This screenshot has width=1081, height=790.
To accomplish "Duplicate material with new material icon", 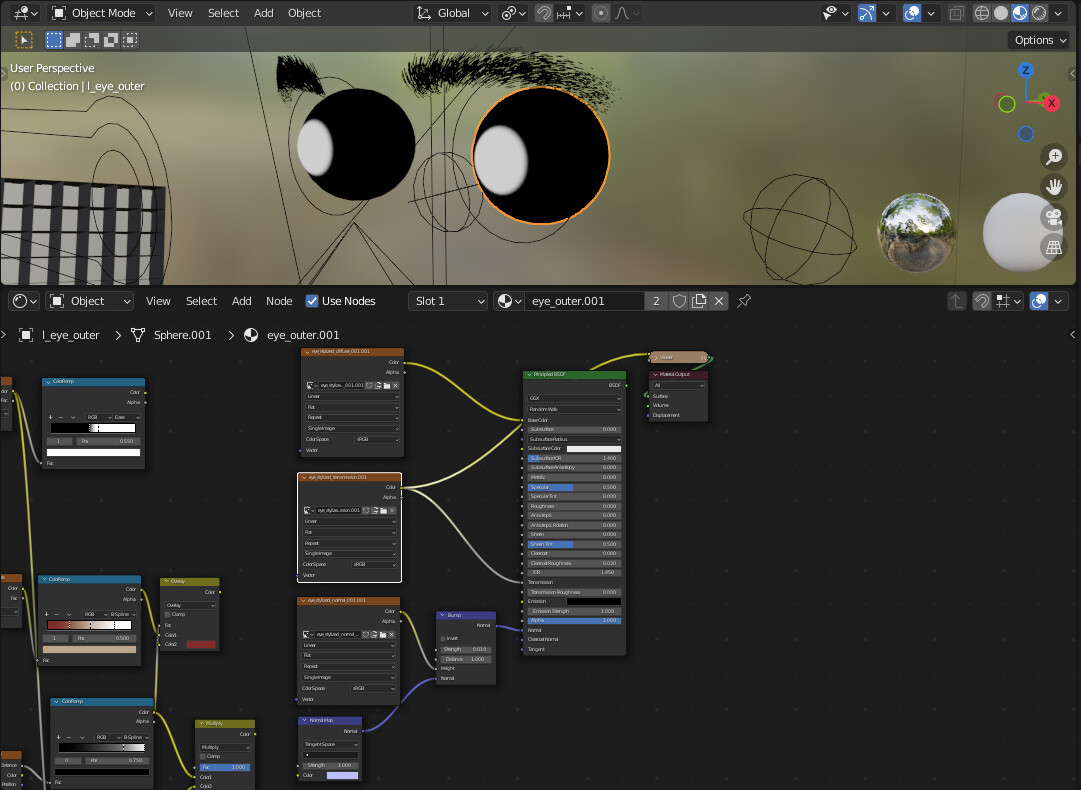I will click(x=699, y=301).
